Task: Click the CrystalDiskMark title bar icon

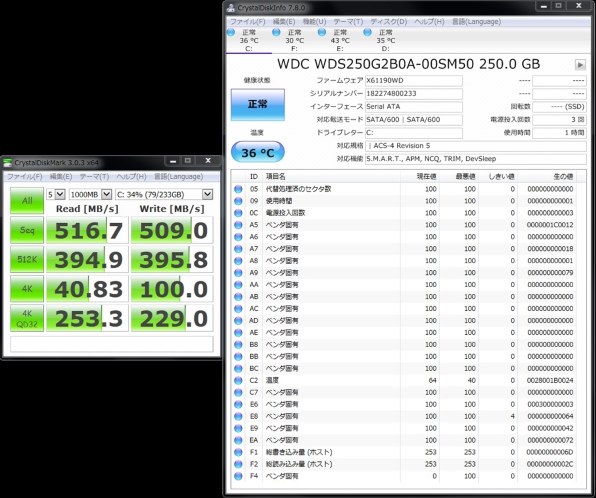Action: pos(8,163)
